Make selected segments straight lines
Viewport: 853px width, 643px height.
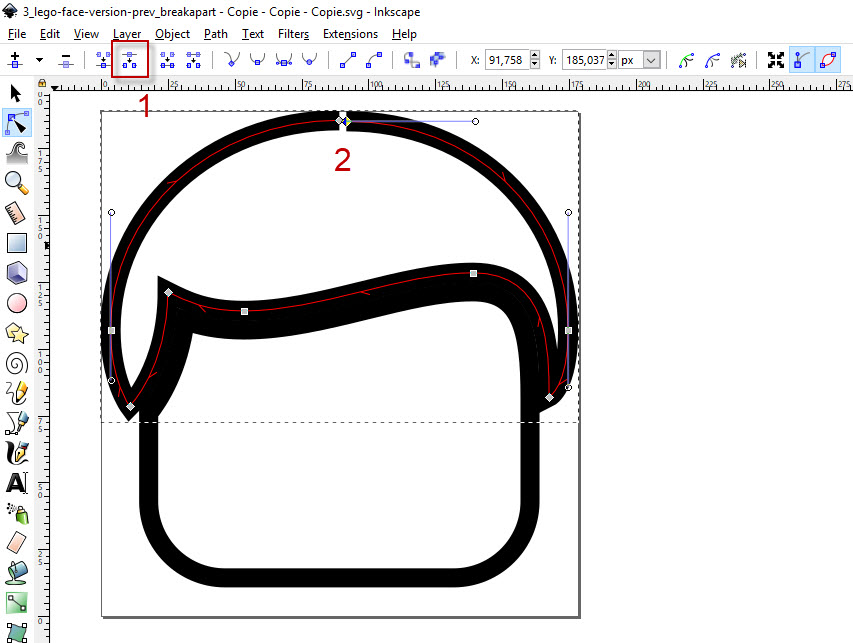(348, 60)
